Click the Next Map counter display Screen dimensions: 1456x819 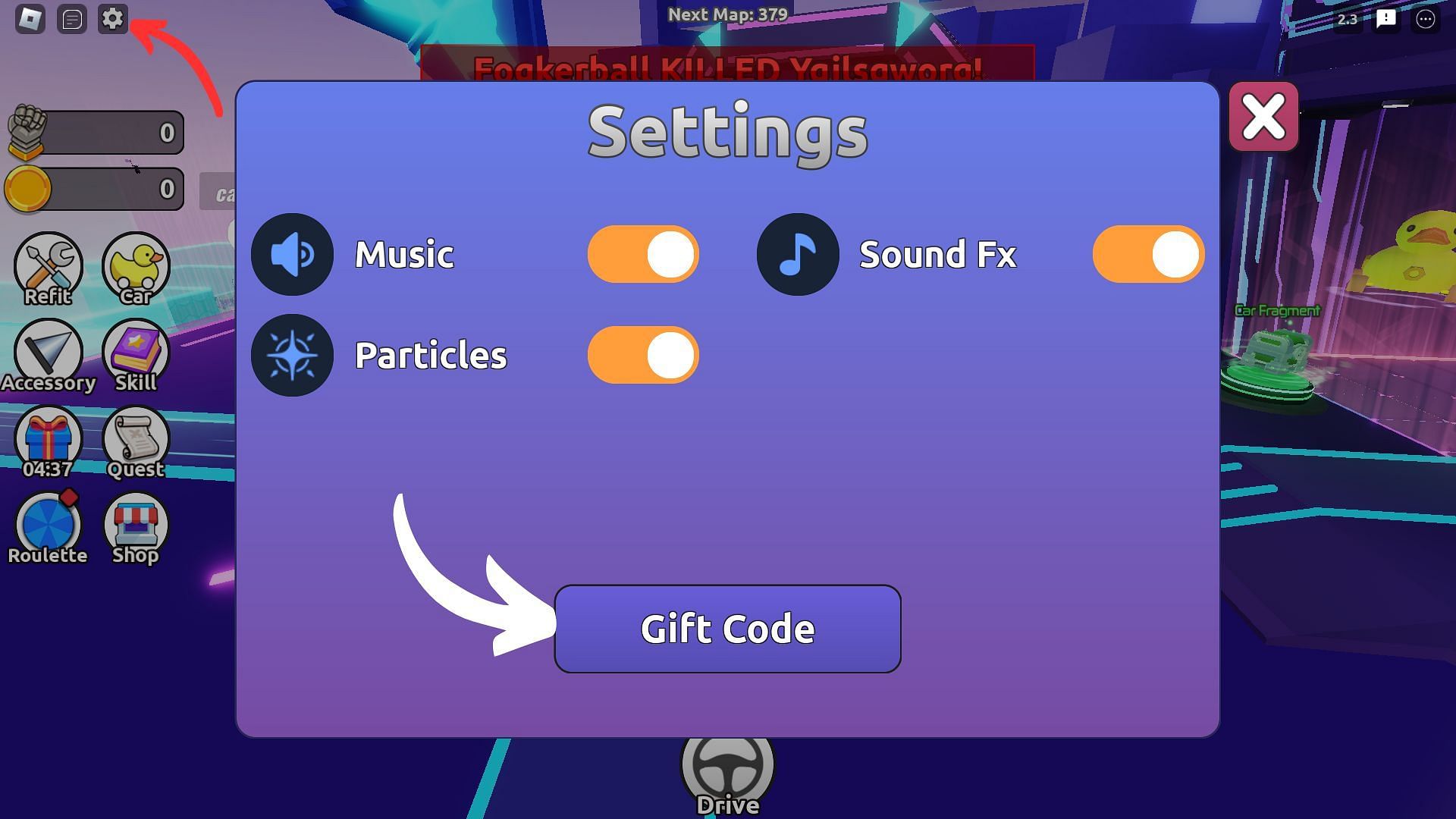point(727,15)
